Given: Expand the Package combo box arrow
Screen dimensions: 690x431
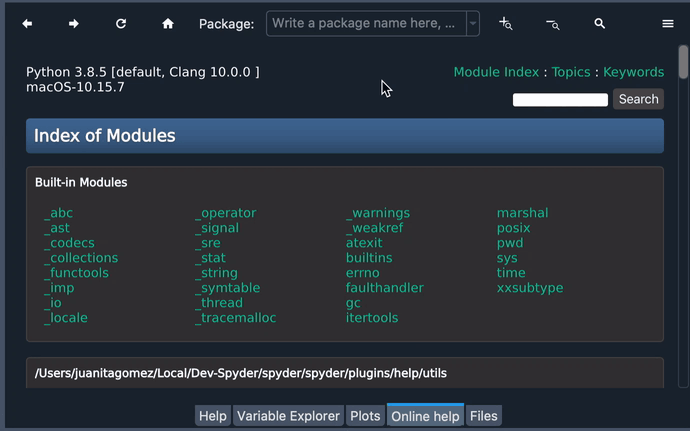Looking at the screenshot, I should tap(473, 23).
